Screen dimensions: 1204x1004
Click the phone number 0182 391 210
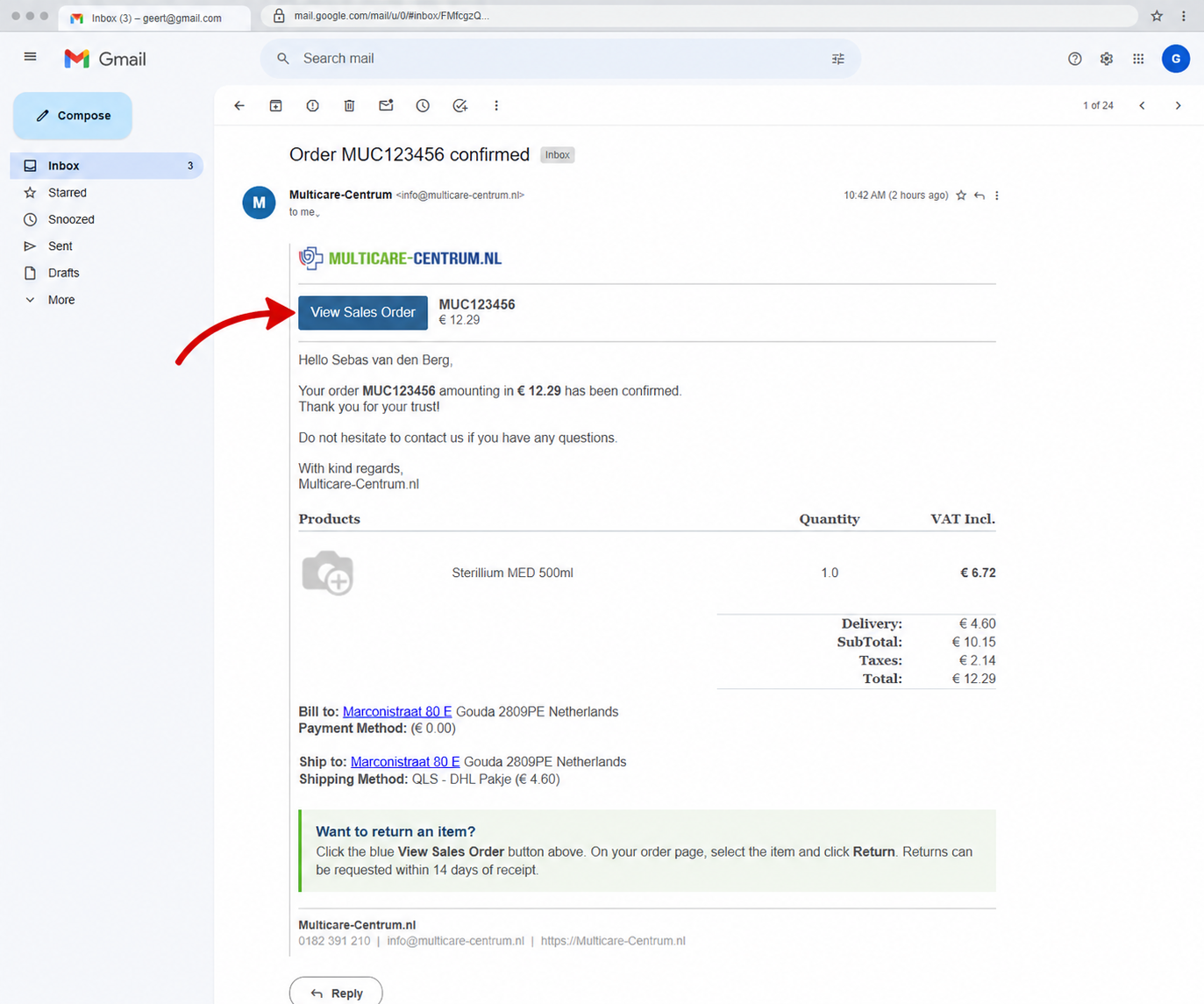[x=334, y=941]
